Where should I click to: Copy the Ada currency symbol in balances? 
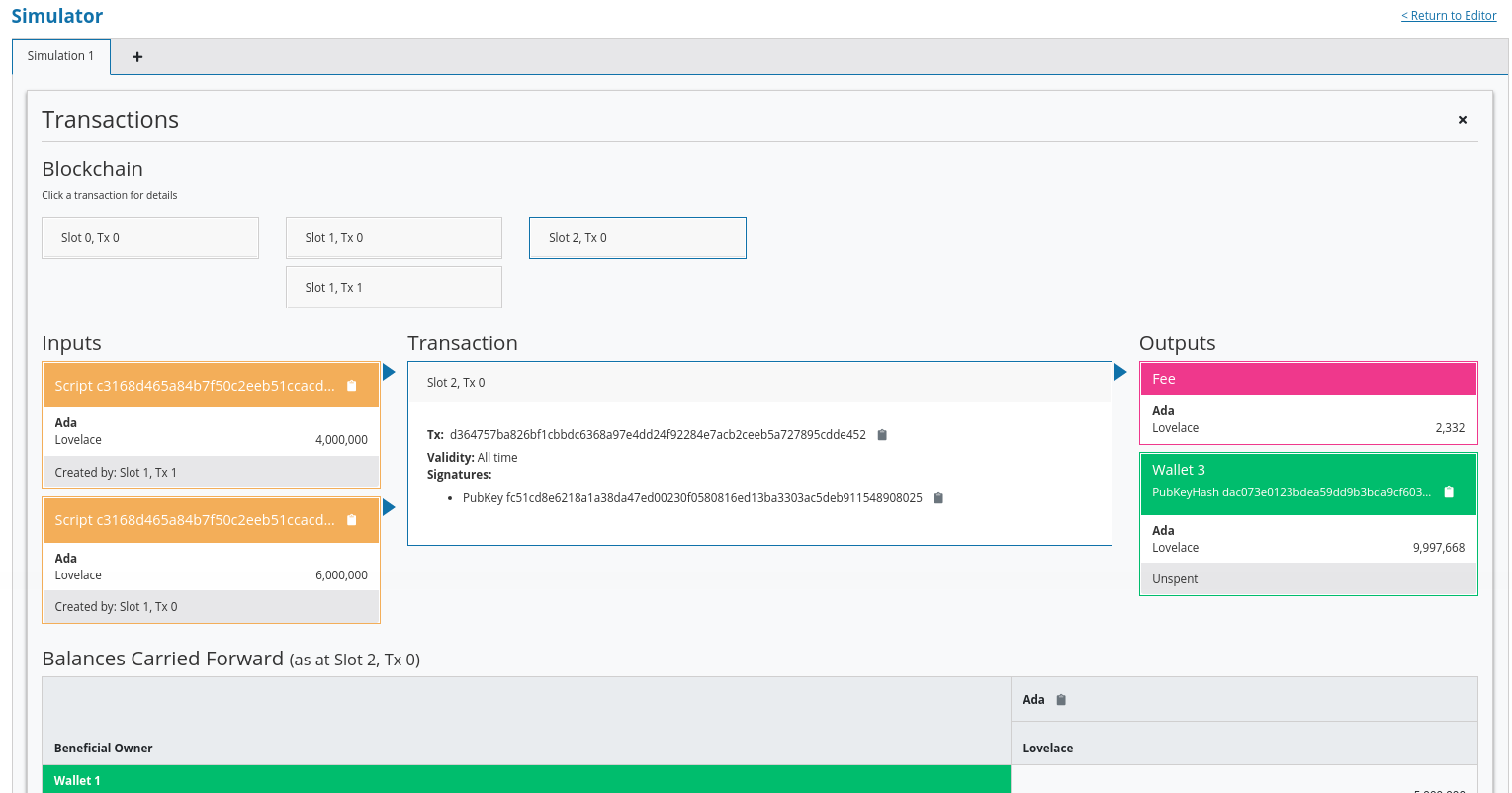(1061, 700)
